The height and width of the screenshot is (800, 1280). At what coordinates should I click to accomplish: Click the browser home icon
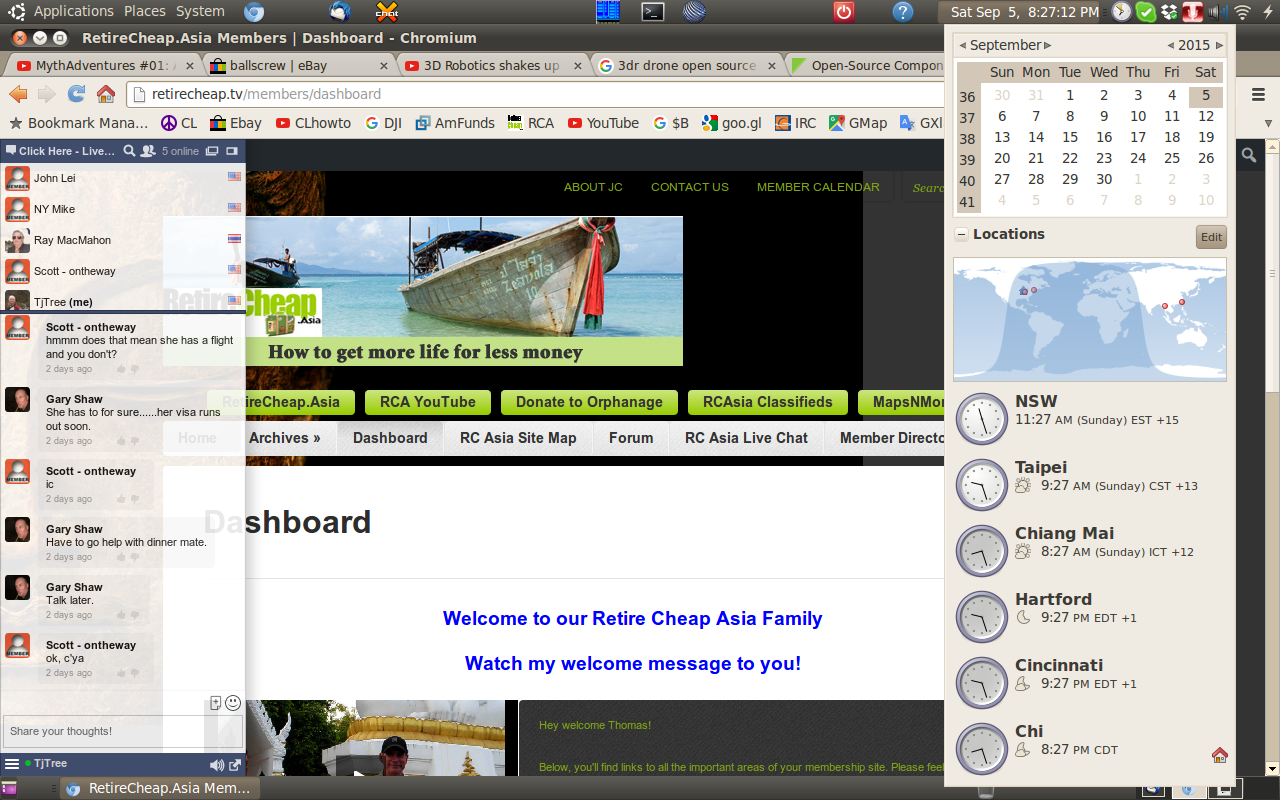(x=106, y=94)
